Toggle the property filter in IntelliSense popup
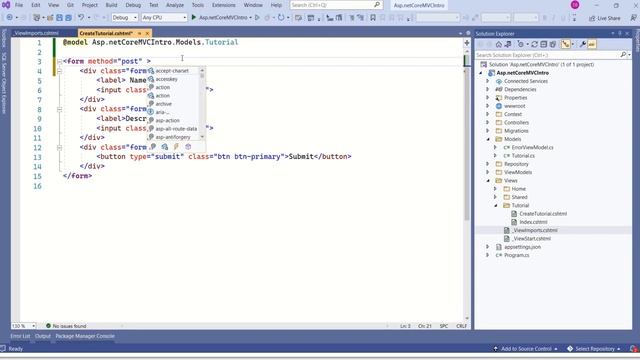 (153, 147)
